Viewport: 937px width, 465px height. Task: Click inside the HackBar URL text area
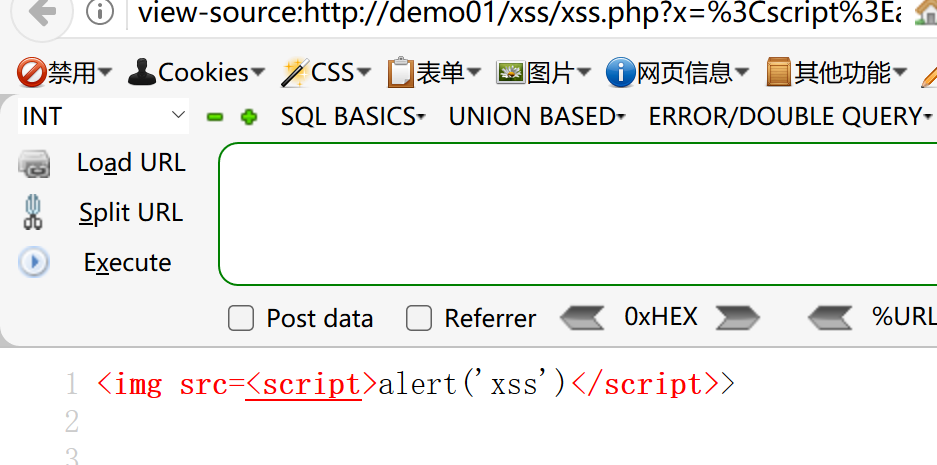pyautogui.click(x=575, y=214)
